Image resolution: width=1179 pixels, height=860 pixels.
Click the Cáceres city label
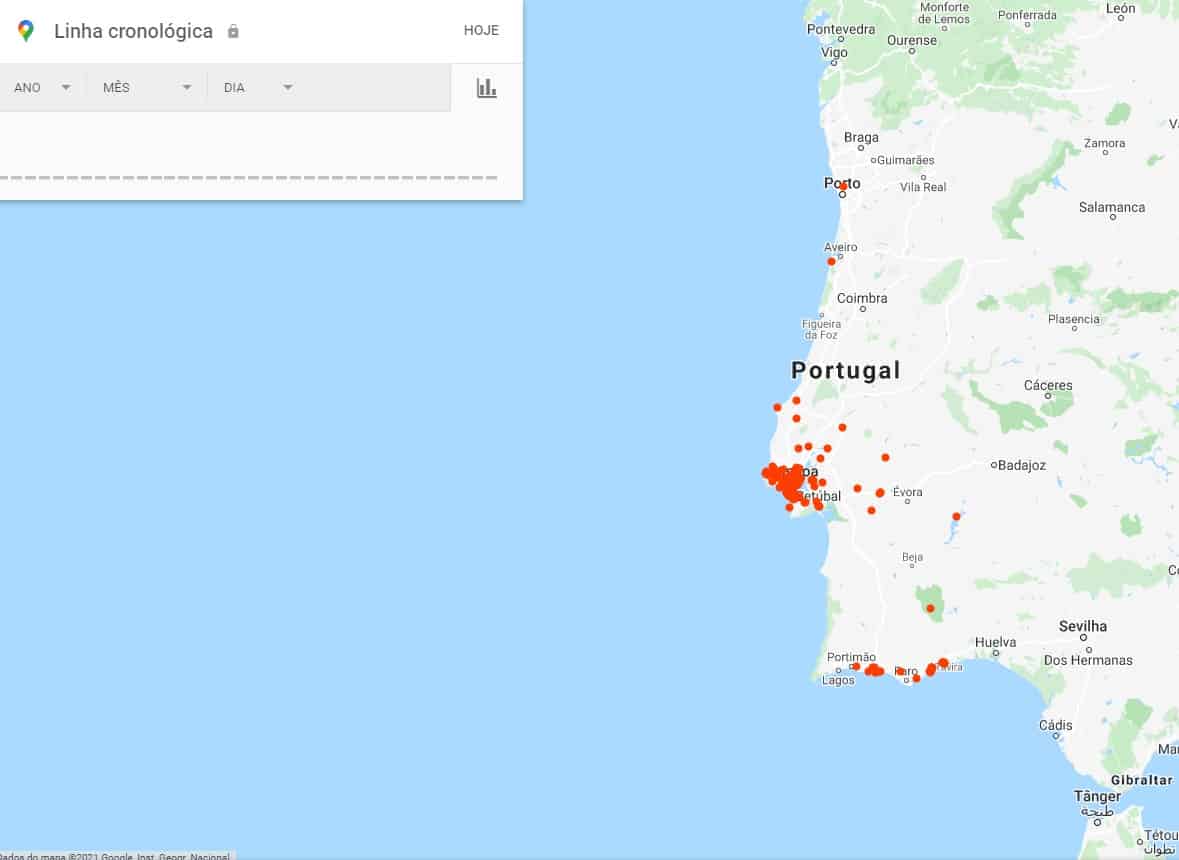tap(1047, 385)
